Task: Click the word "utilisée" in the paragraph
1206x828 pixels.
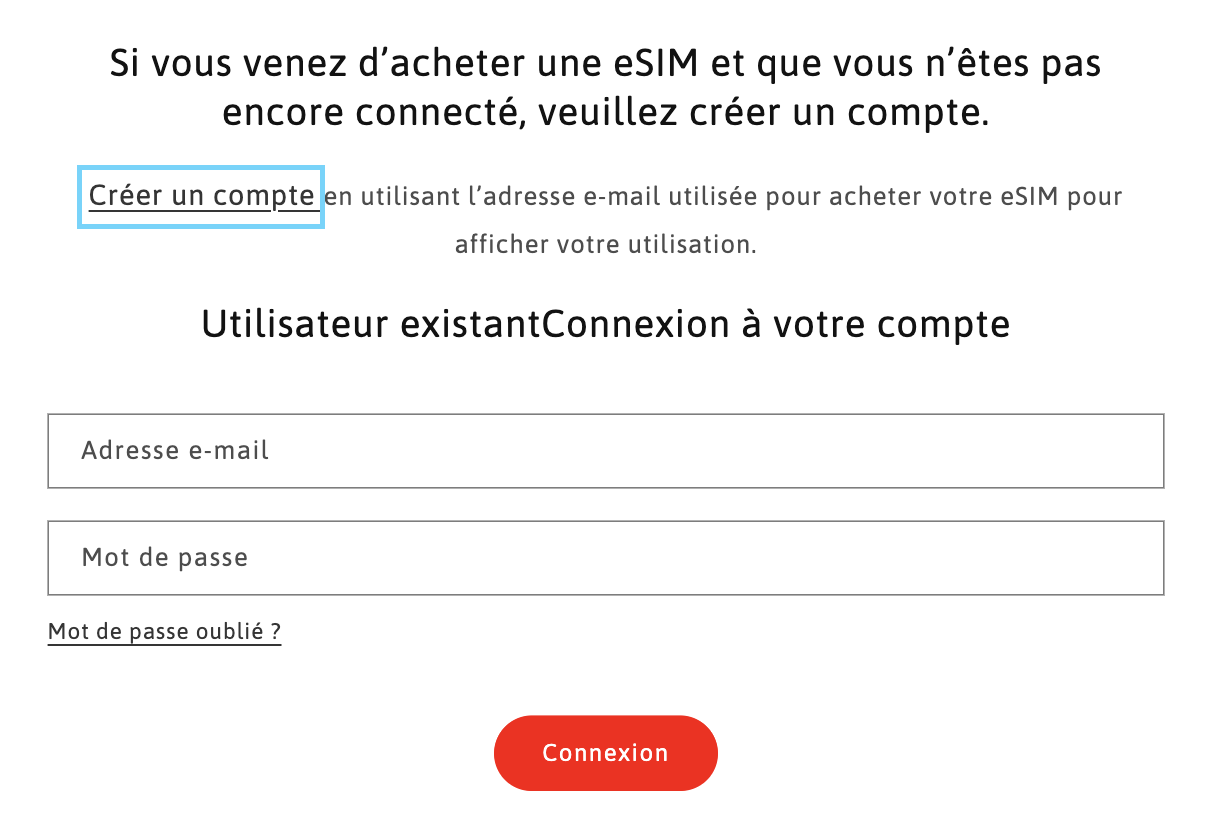Action: click(714, 197)
